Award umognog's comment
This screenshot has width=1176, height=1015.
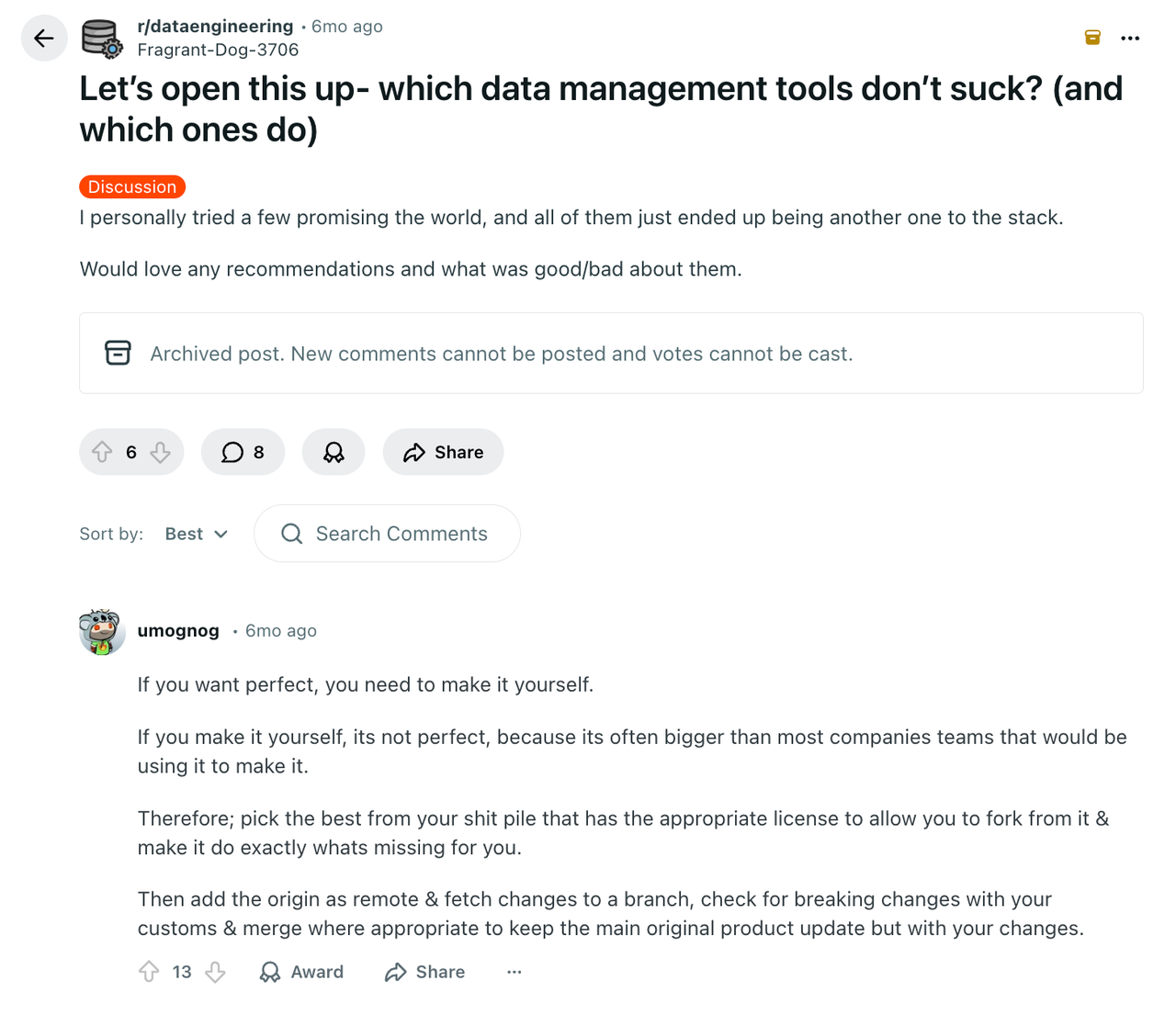(x=301, y=972)
